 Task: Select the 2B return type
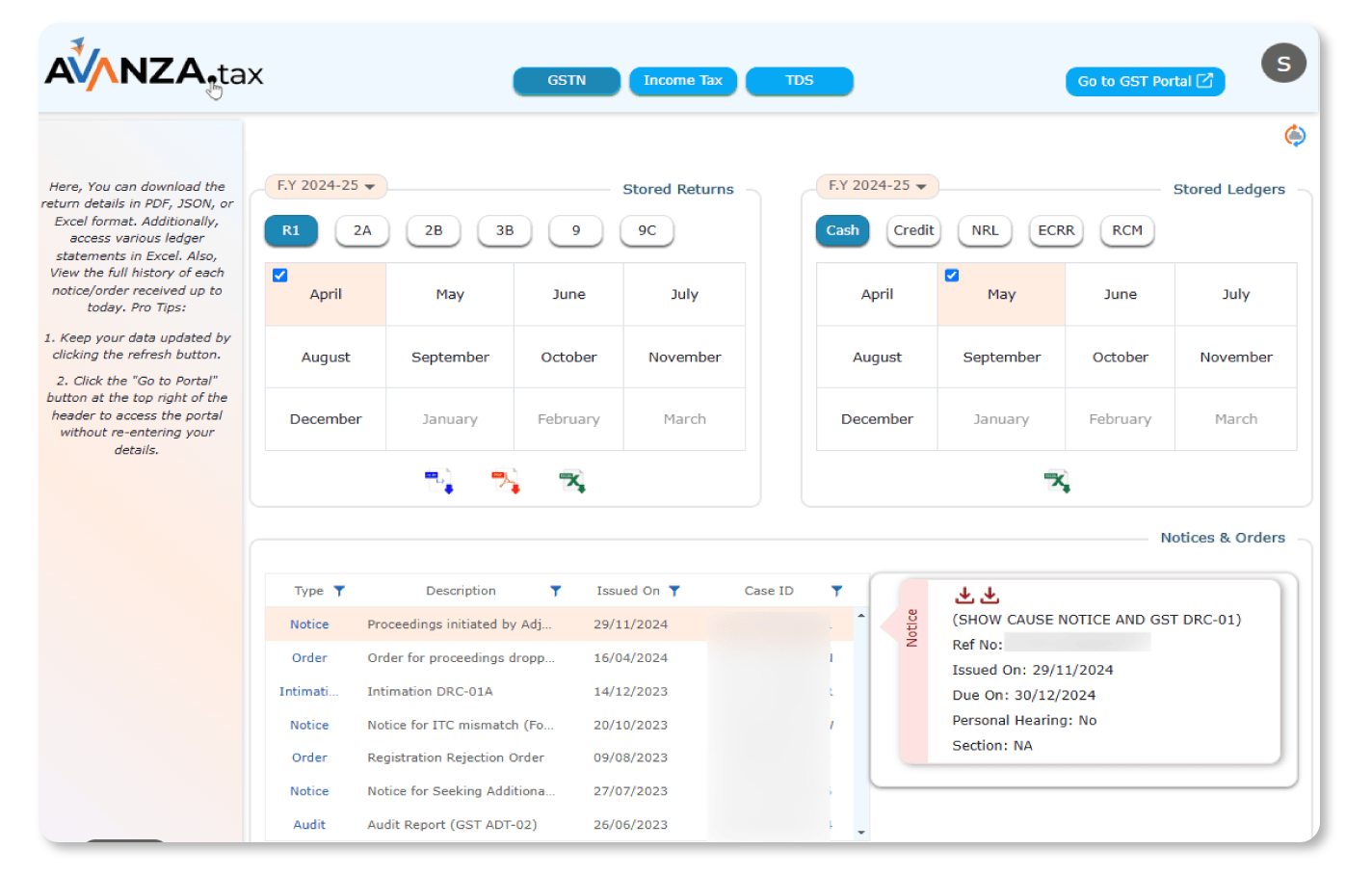(x=434, y=230)
